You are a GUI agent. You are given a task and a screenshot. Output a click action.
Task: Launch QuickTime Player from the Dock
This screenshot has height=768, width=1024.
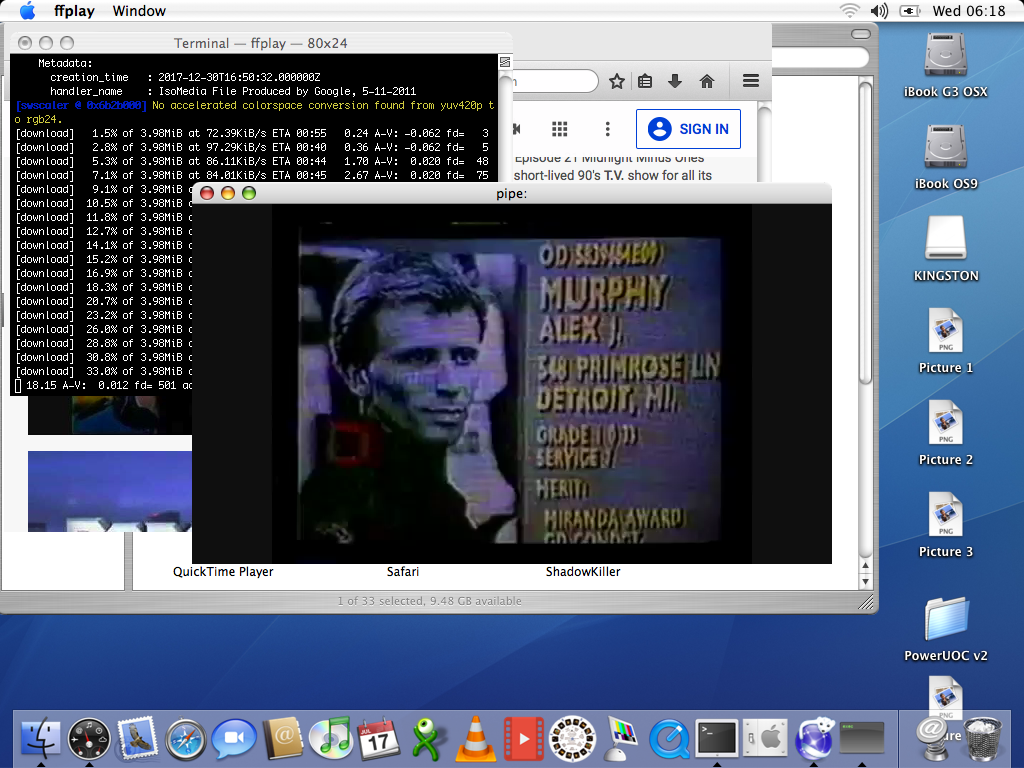coord(669,739)
